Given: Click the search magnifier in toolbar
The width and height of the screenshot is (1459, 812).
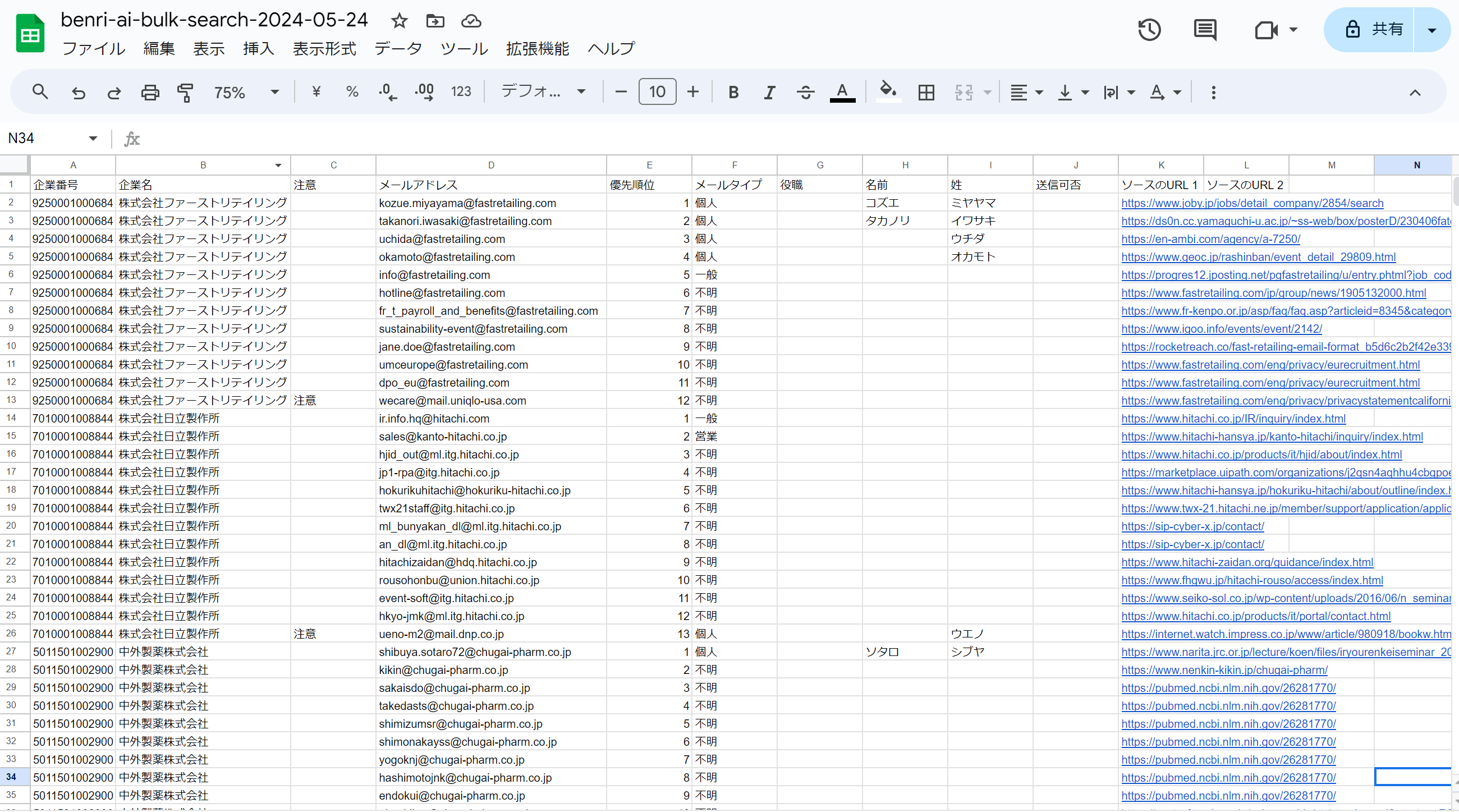Looking at the screenshot, I should [x=40, y=91].
